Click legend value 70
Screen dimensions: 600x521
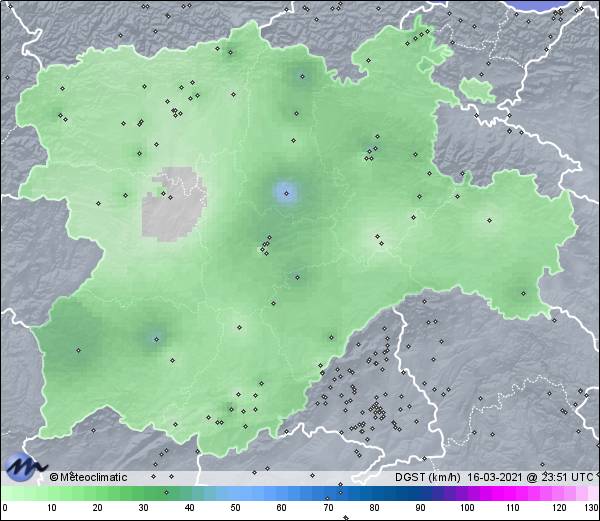click(x=328, y=508)
